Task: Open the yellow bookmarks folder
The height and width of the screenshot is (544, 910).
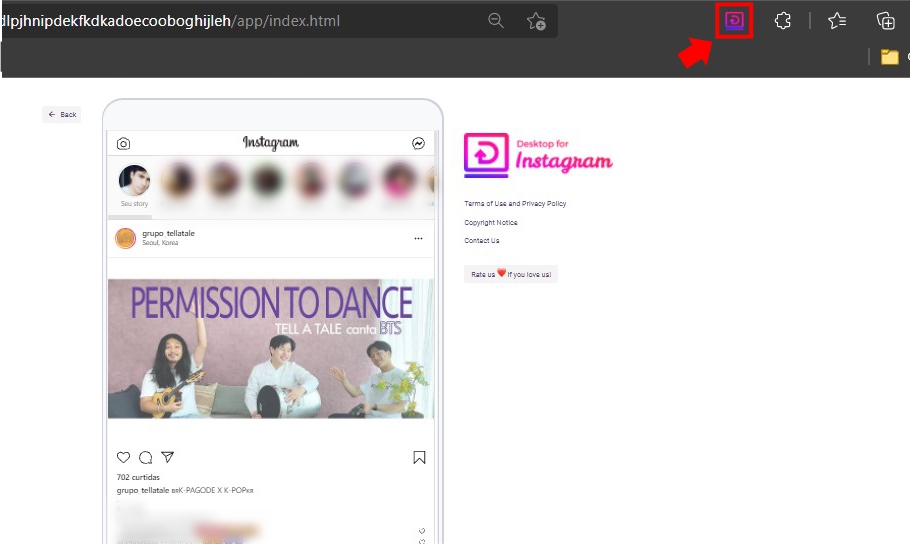Action: click(889, 57)
